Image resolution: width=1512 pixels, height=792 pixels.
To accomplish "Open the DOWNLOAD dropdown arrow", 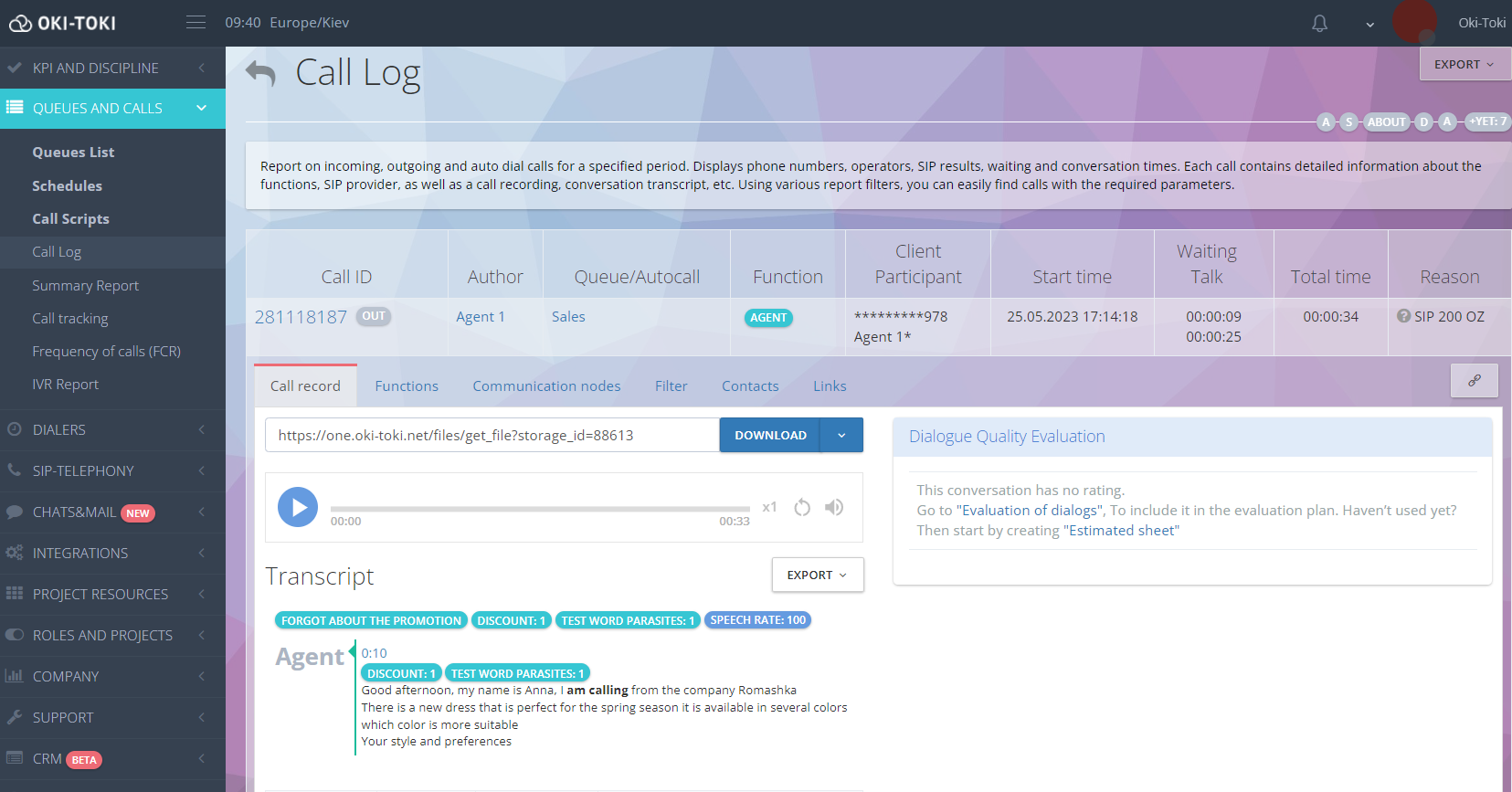I will (x=841, y=436).
